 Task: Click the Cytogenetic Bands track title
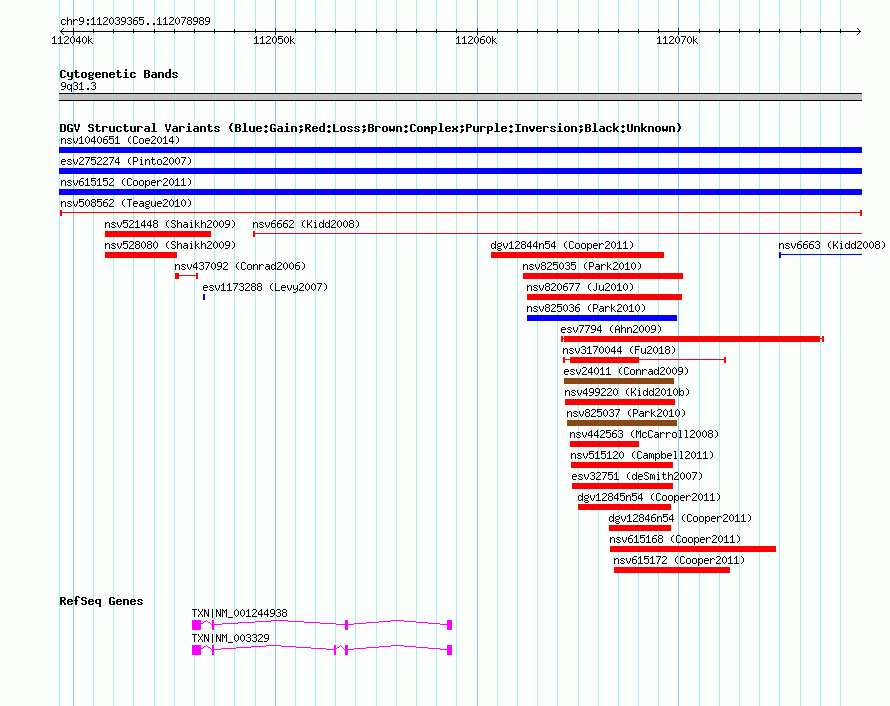119,74
